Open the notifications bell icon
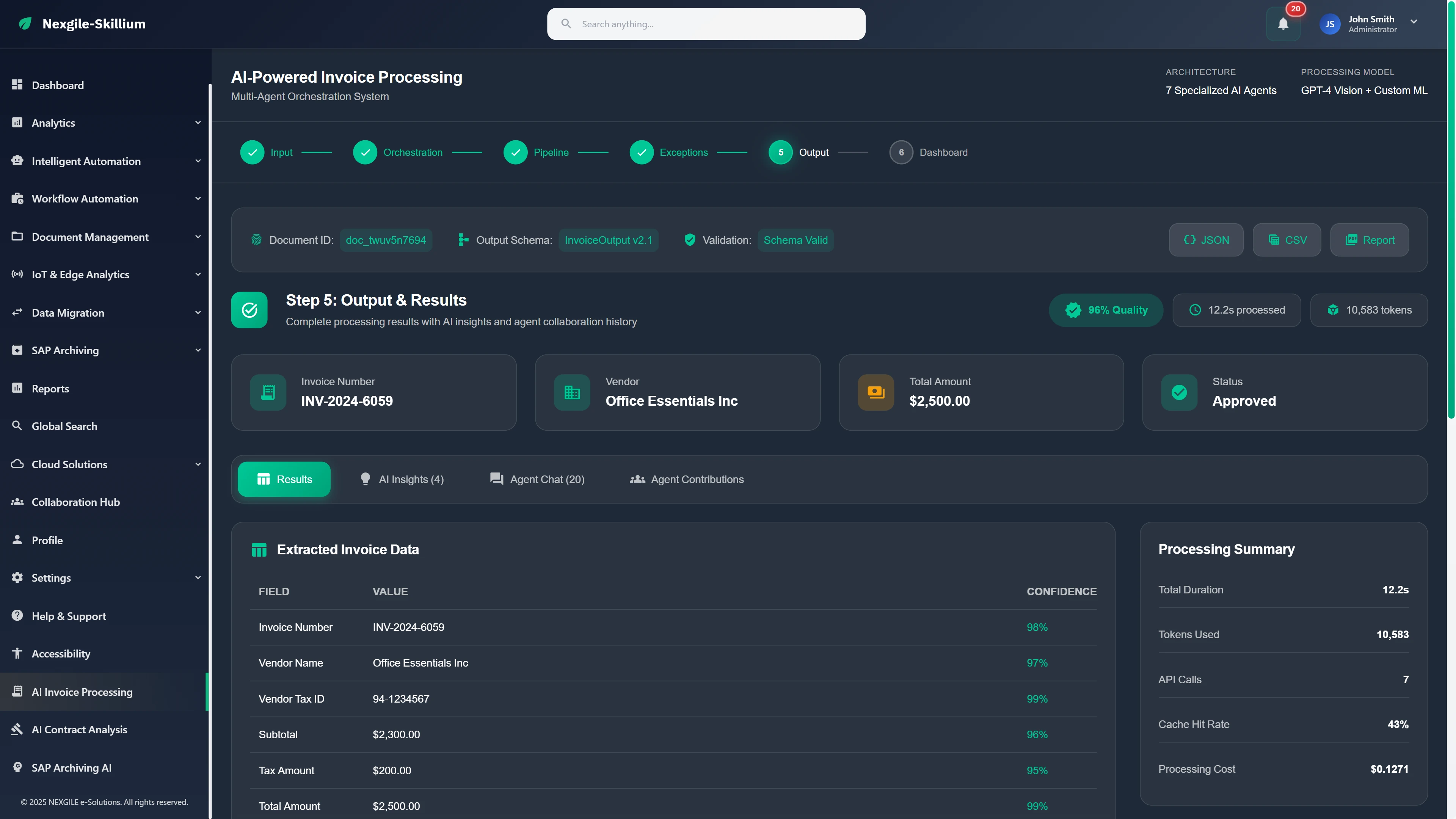The width and height of the screenshot is (1456, 819). [1283, 24]
